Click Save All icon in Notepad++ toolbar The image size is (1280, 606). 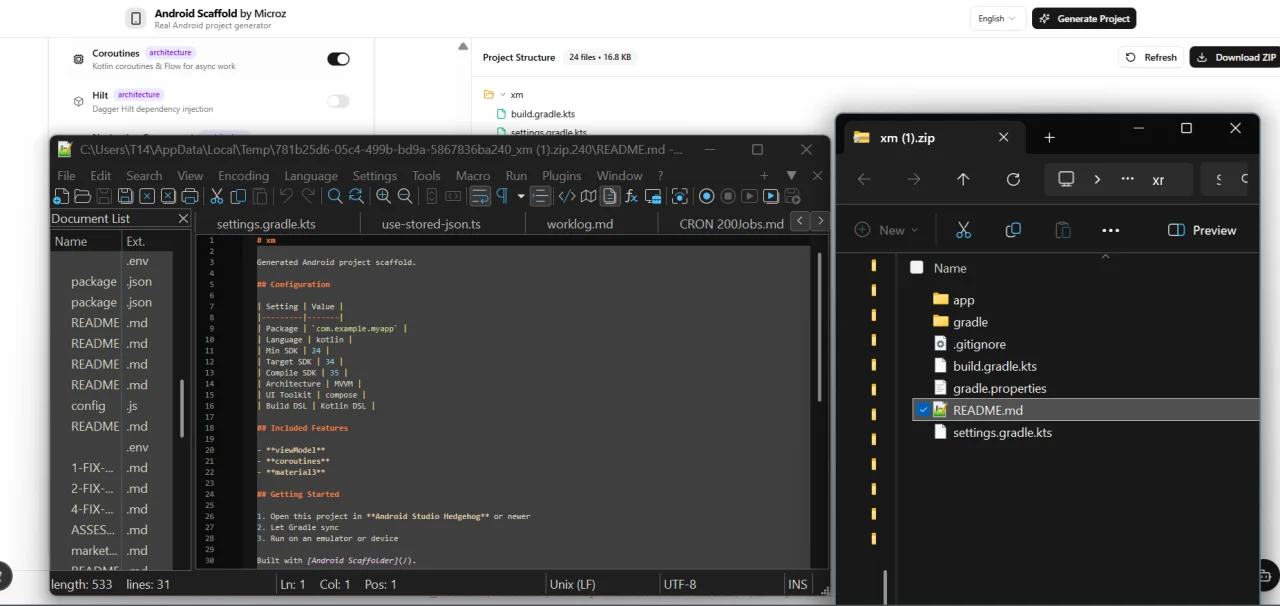(126, 196)
